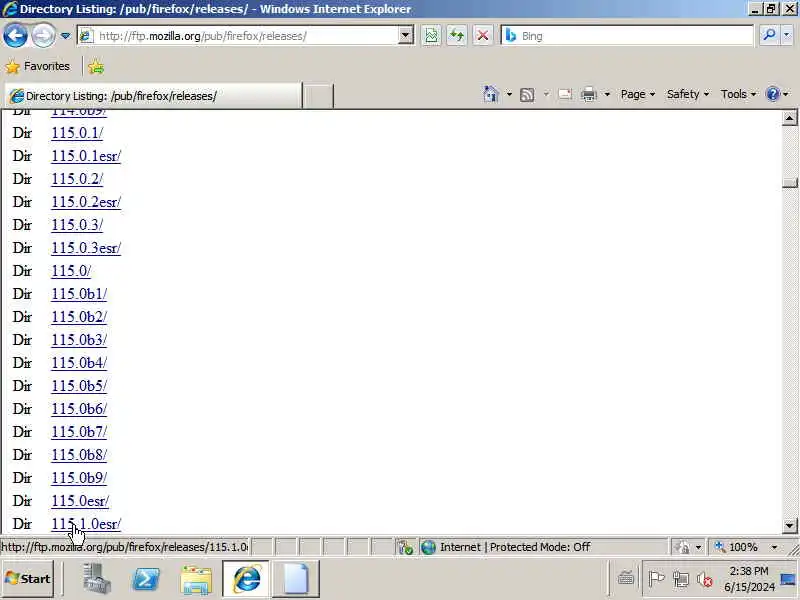Open the zoom level 100% dropdown
This screenshot has height=600, width=800.
point(774,547)
